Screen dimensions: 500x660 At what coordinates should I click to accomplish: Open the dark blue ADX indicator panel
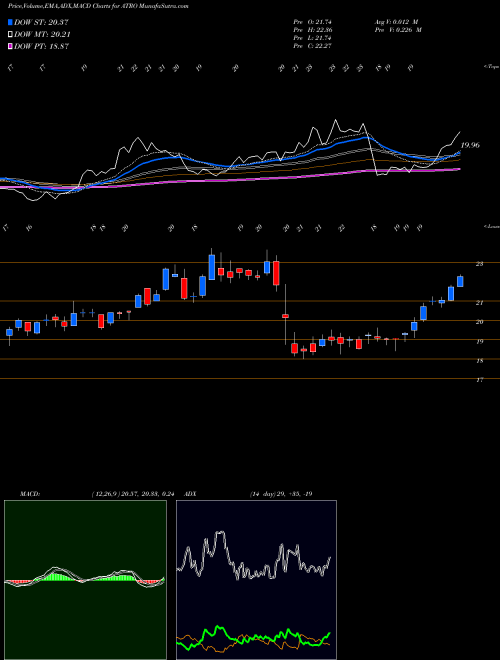coord(256,580)
